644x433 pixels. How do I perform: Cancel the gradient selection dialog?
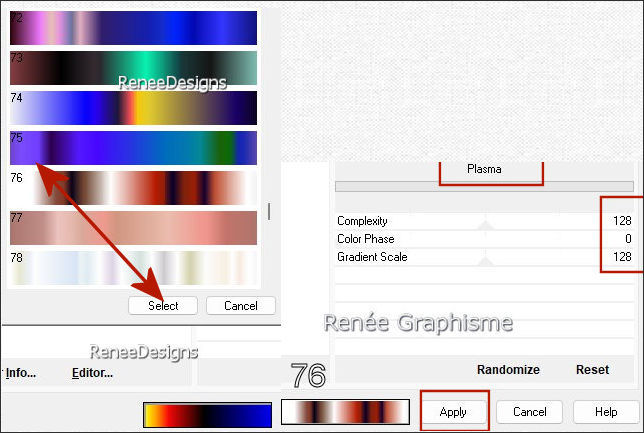coord(240,305)
